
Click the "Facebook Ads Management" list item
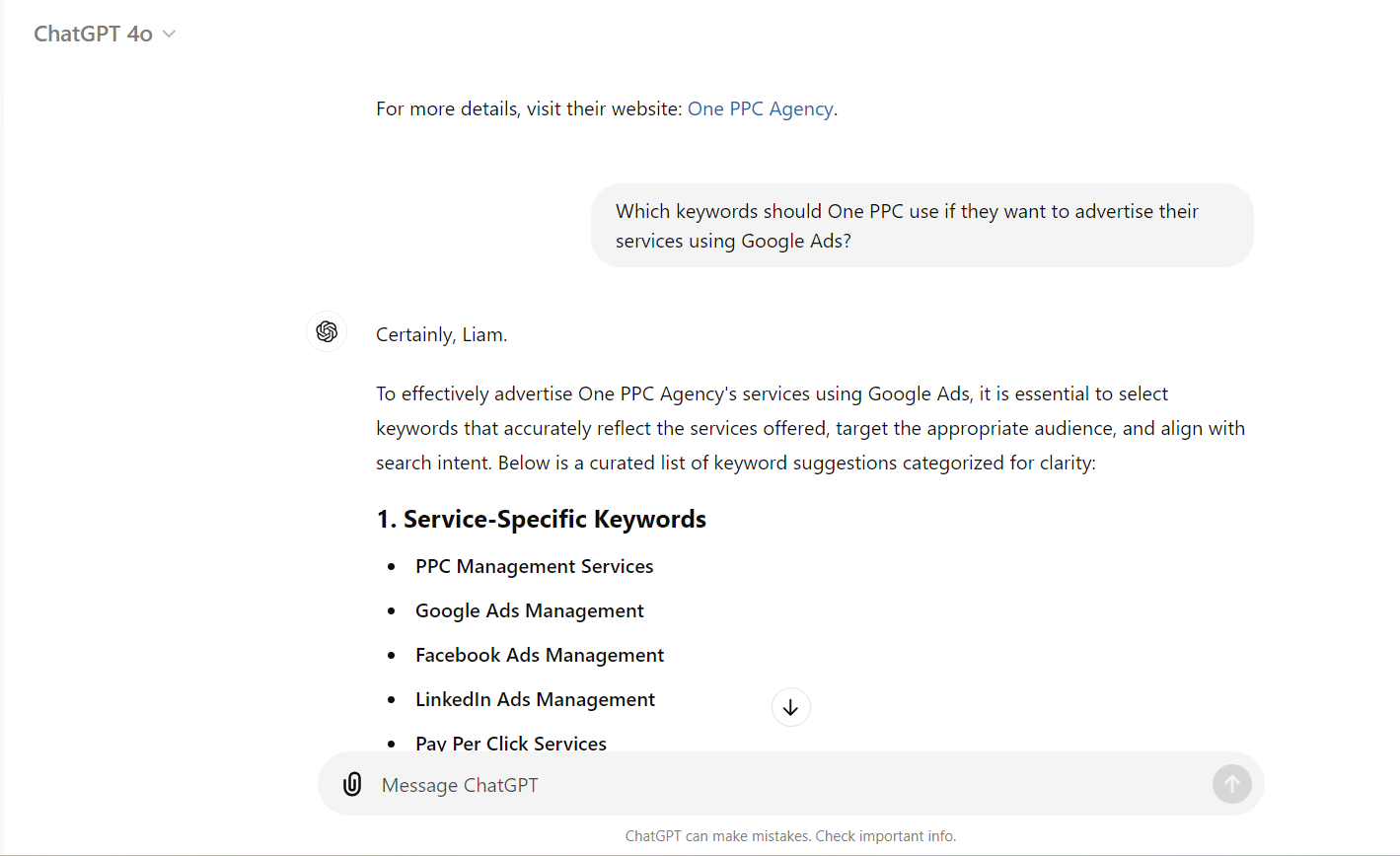click(x=540, y=655)
